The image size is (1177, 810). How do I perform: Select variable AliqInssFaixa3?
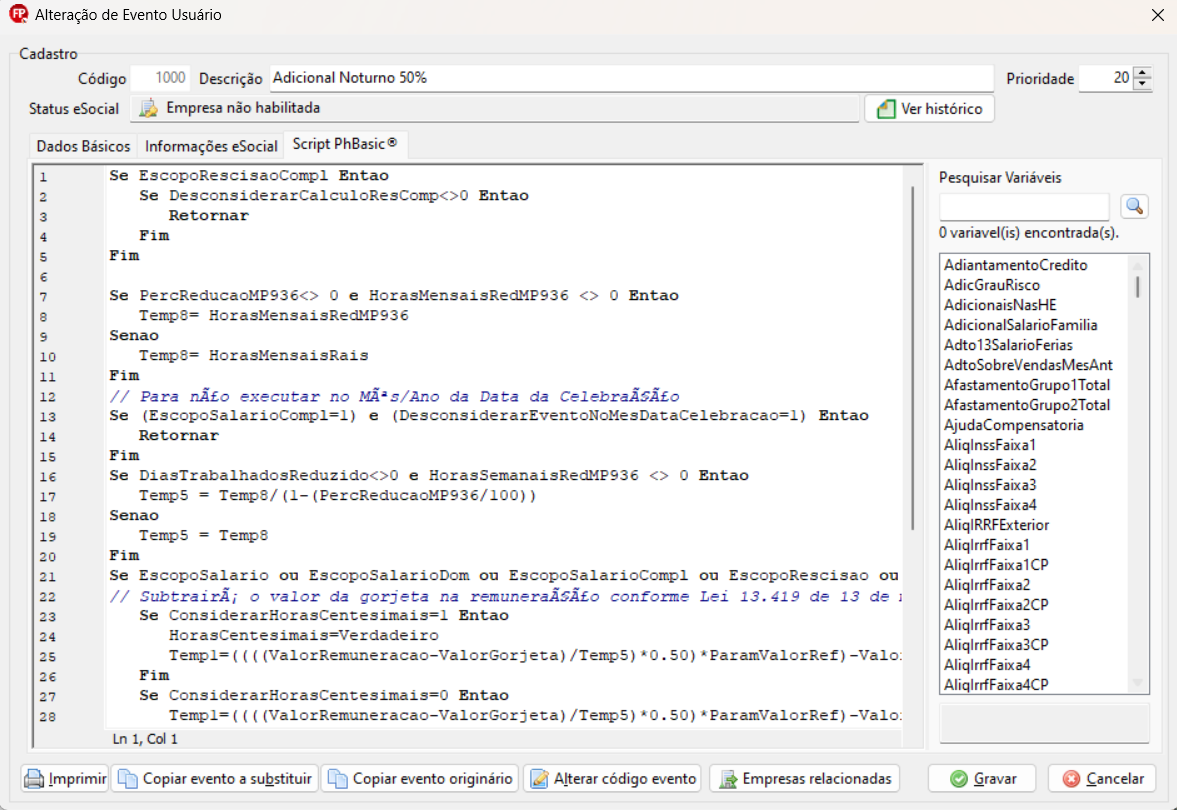pos(989,485)
